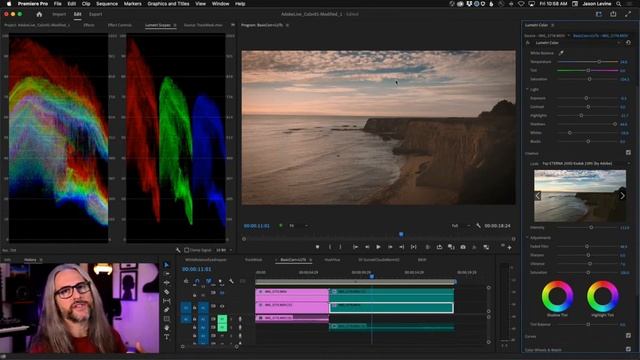Toggle Clamp Signal checkbox
Image resolution: width=640 pixels, height=360 pixels.
pos(187,250)
